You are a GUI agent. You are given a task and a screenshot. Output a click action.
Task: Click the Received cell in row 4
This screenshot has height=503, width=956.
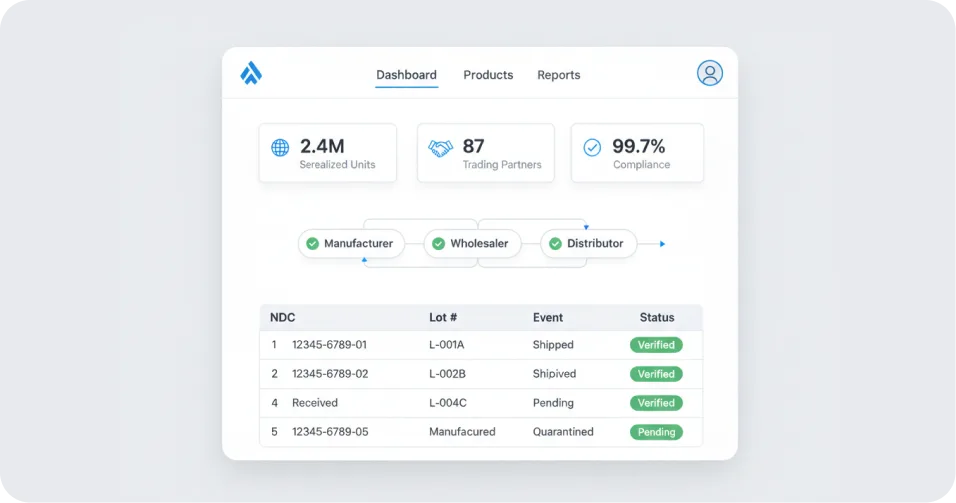pos(315,403)
